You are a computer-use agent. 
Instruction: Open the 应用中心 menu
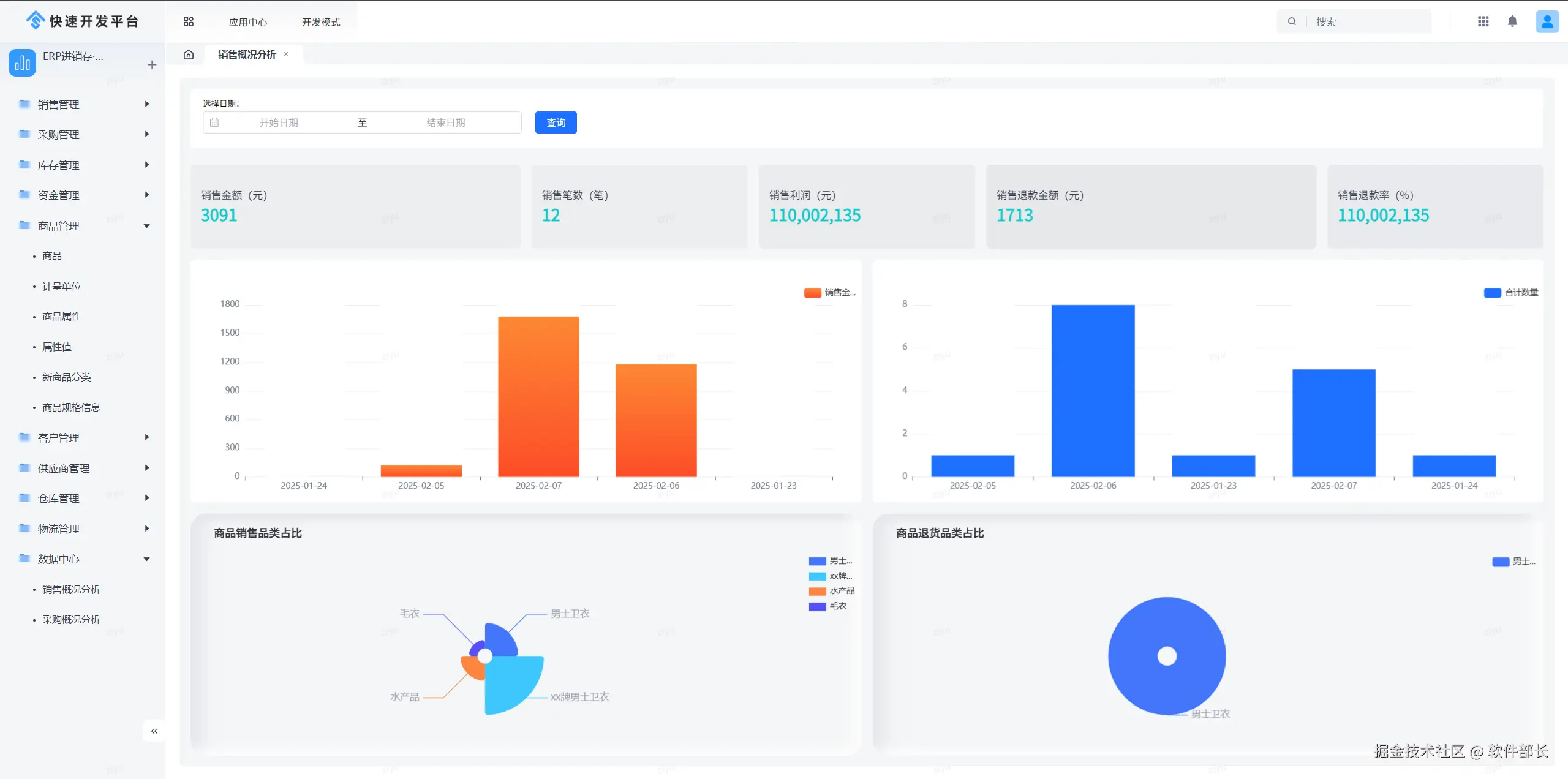[x=247, y=22]
